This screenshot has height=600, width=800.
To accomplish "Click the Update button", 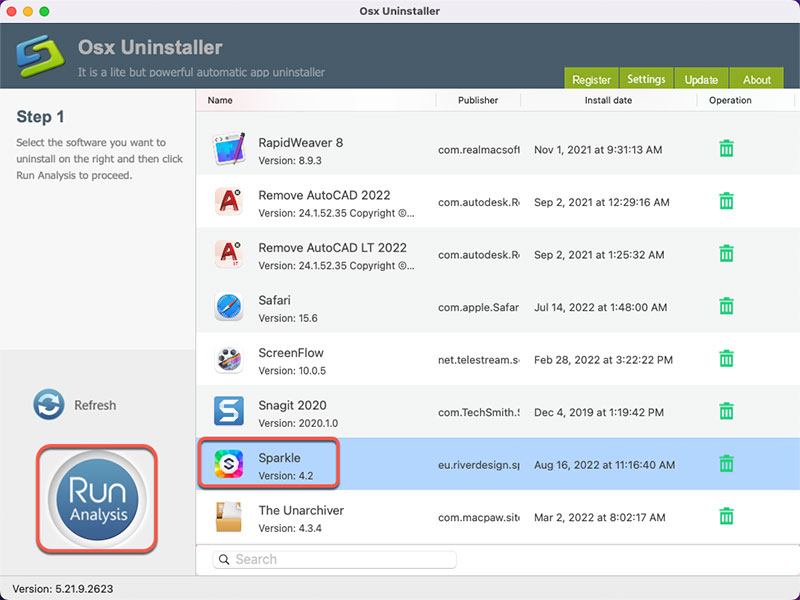I will pyautogui.click(x=701, y=79).
